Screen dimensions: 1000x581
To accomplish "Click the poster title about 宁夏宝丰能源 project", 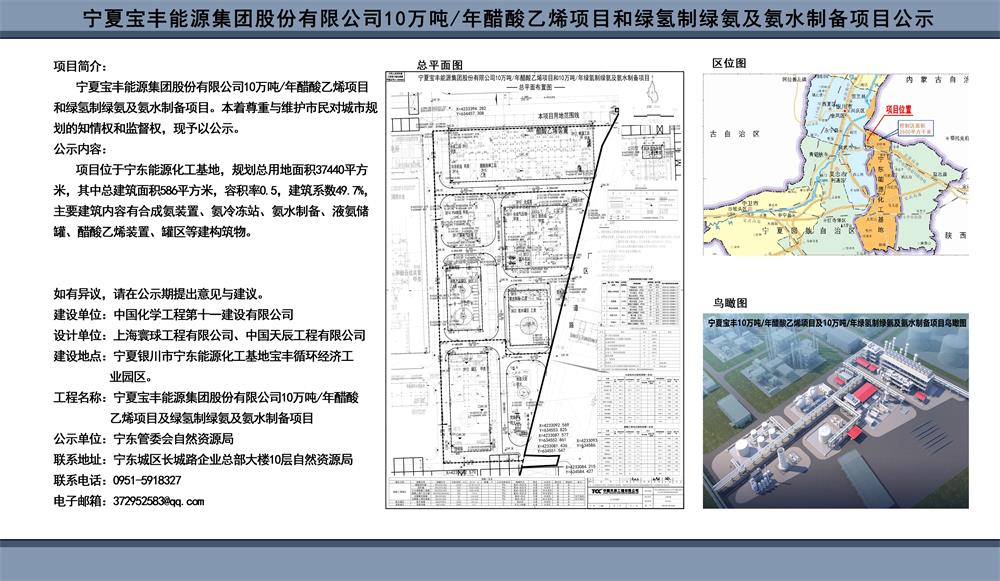I will (508, 18).
